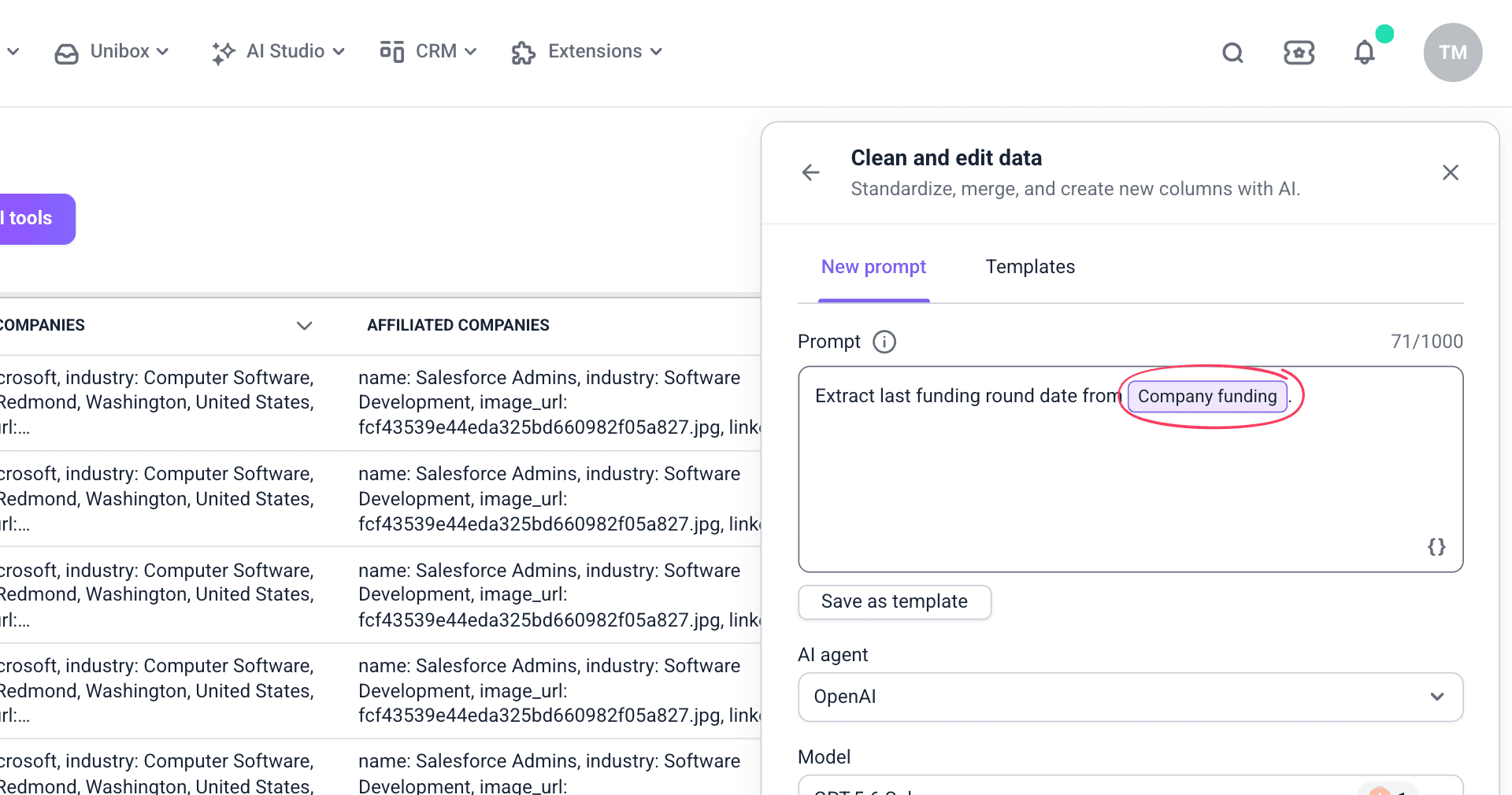Screen dimensions: 1512x795
Task: Open the AI agent OpenAI dropdown
Action: [1131, 697]
